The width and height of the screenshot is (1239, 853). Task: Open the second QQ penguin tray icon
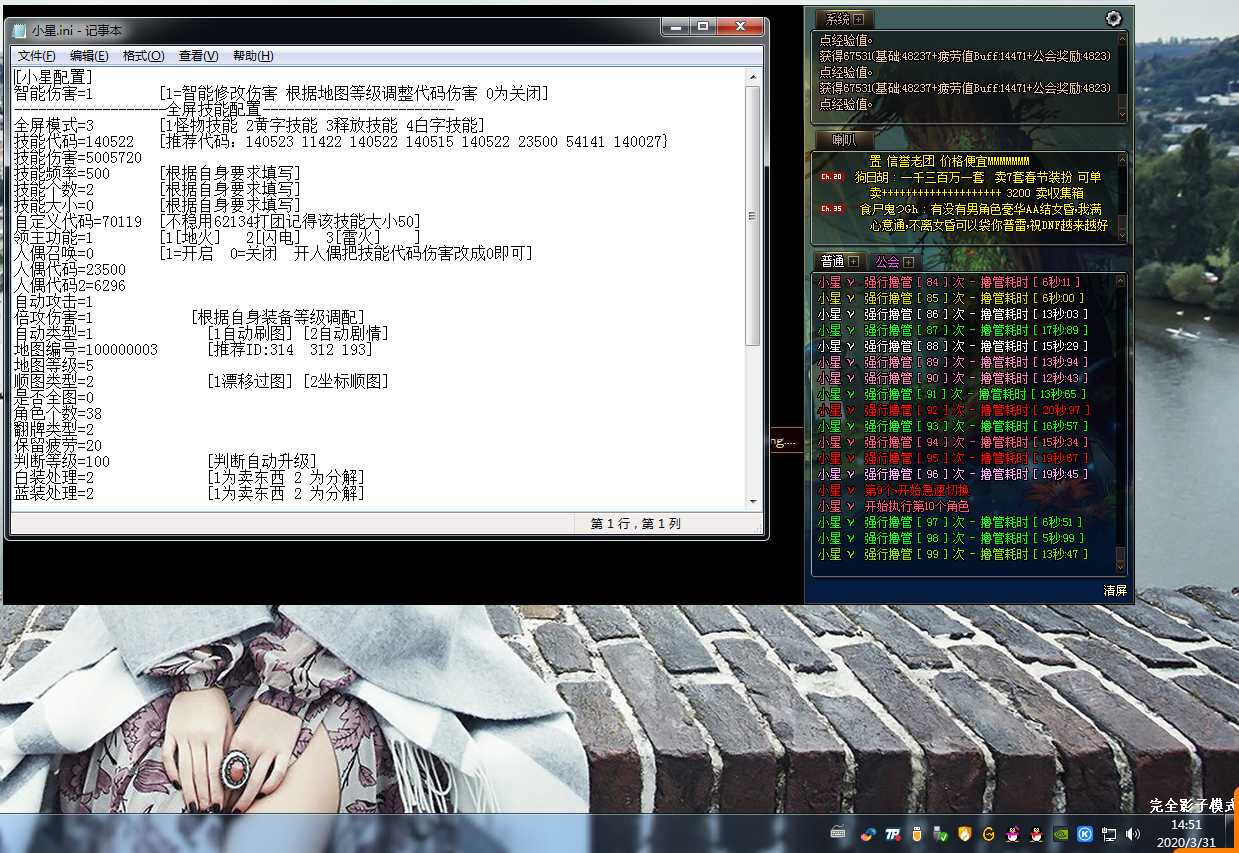click(x=1036, y=833)
